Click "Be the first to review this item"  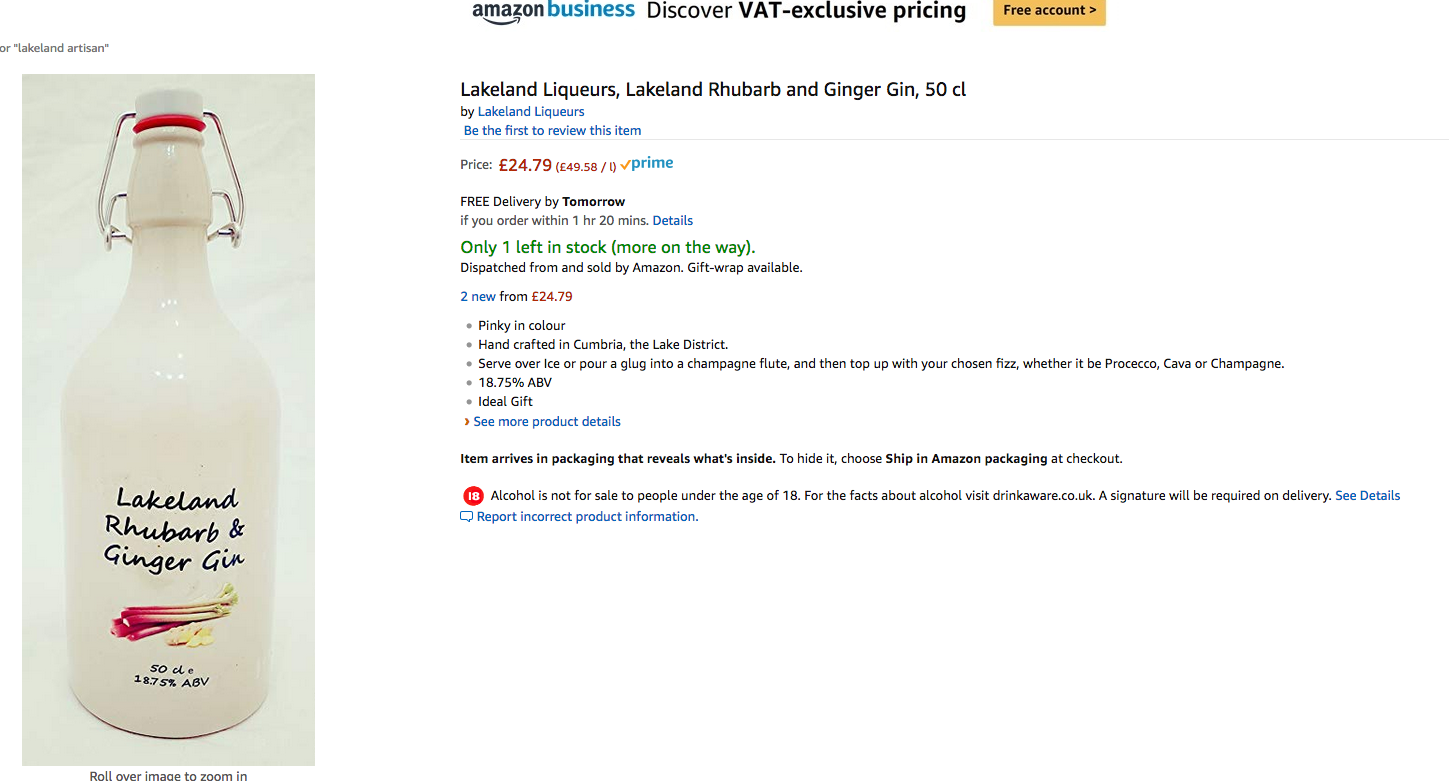tap(552, 131)
